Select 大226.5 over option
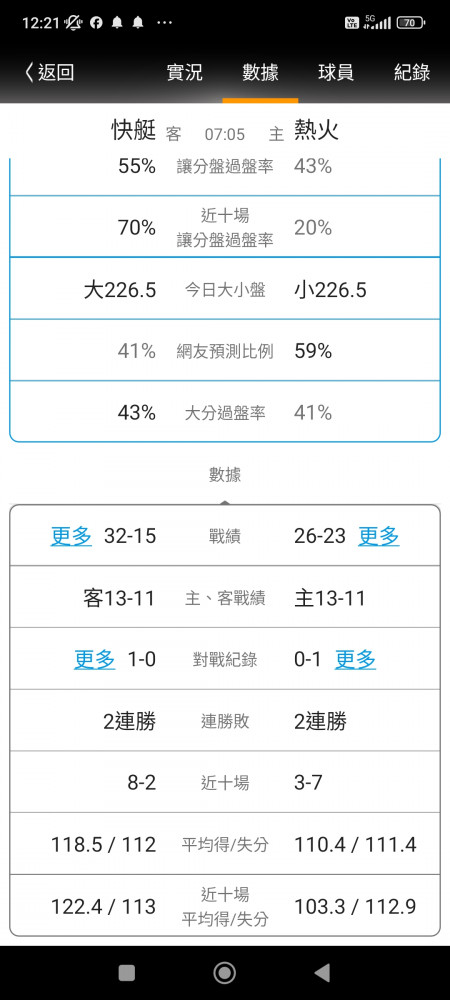This screenshot has height=1000, width=450. click(x=120, y=290)
